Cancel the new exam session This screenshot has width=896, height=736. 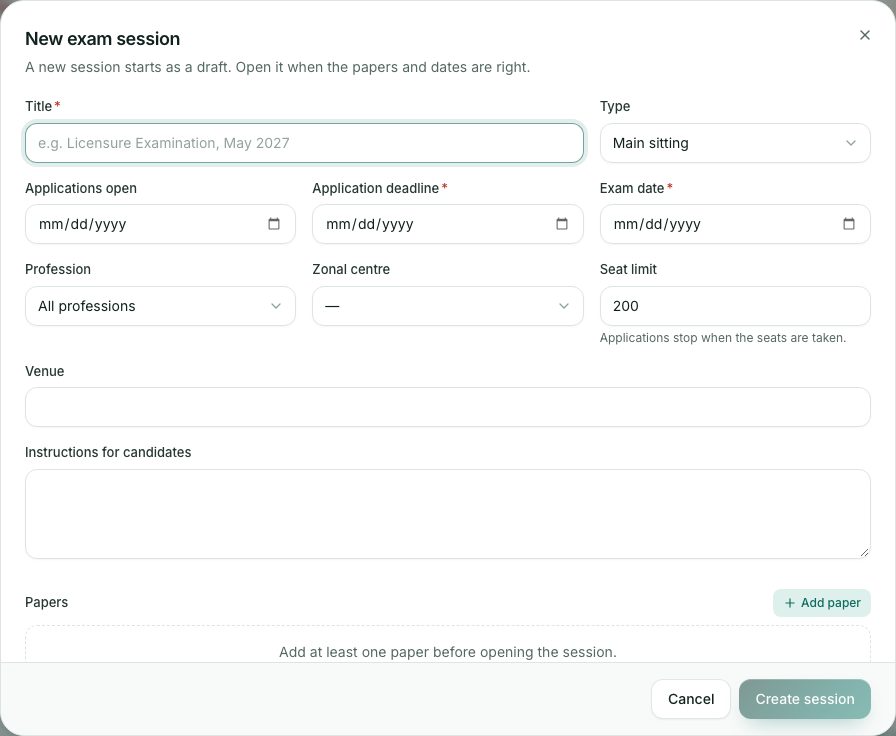[x=691, y=699]
